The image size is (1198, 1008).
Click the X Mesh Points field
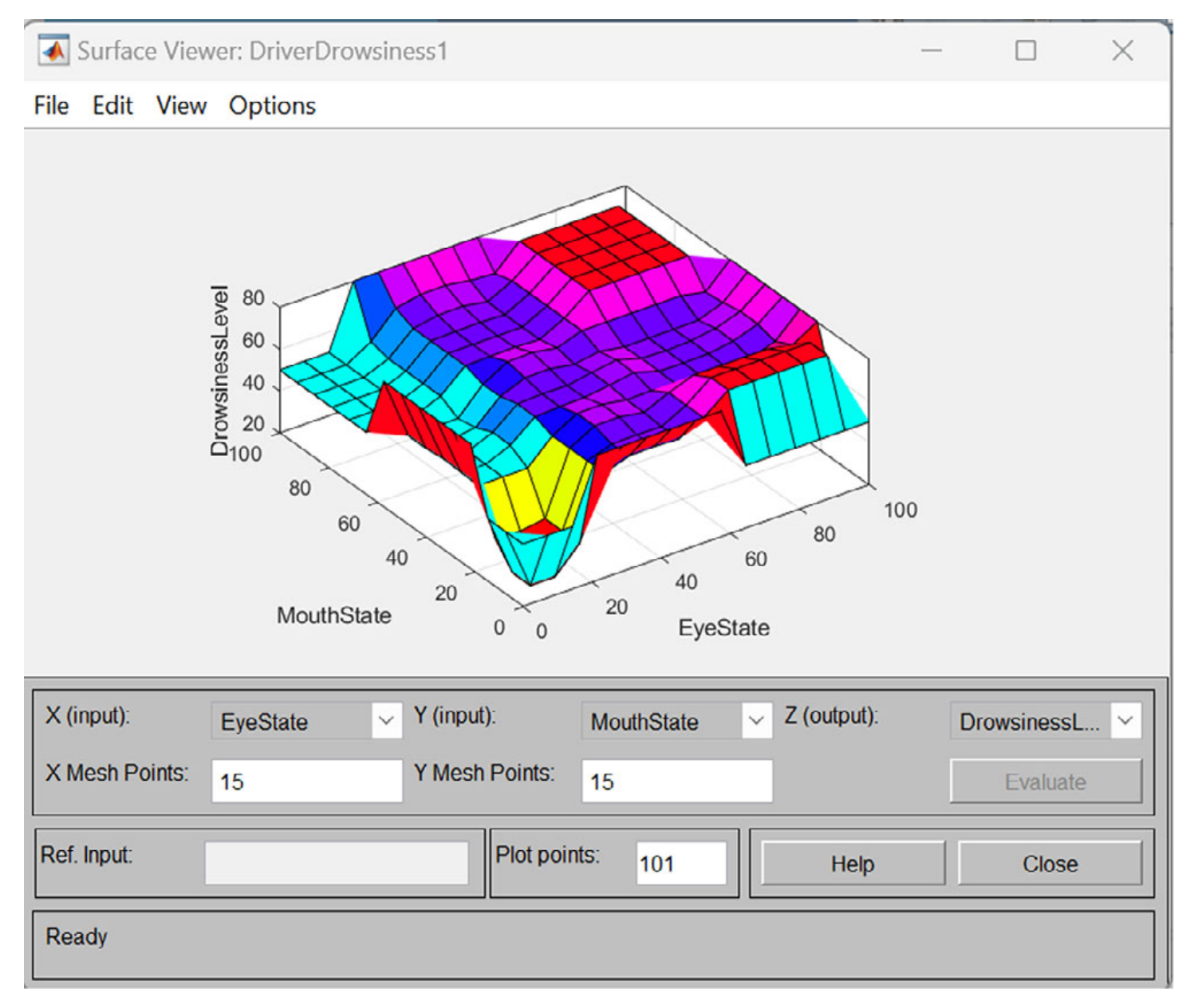point(306,781)
